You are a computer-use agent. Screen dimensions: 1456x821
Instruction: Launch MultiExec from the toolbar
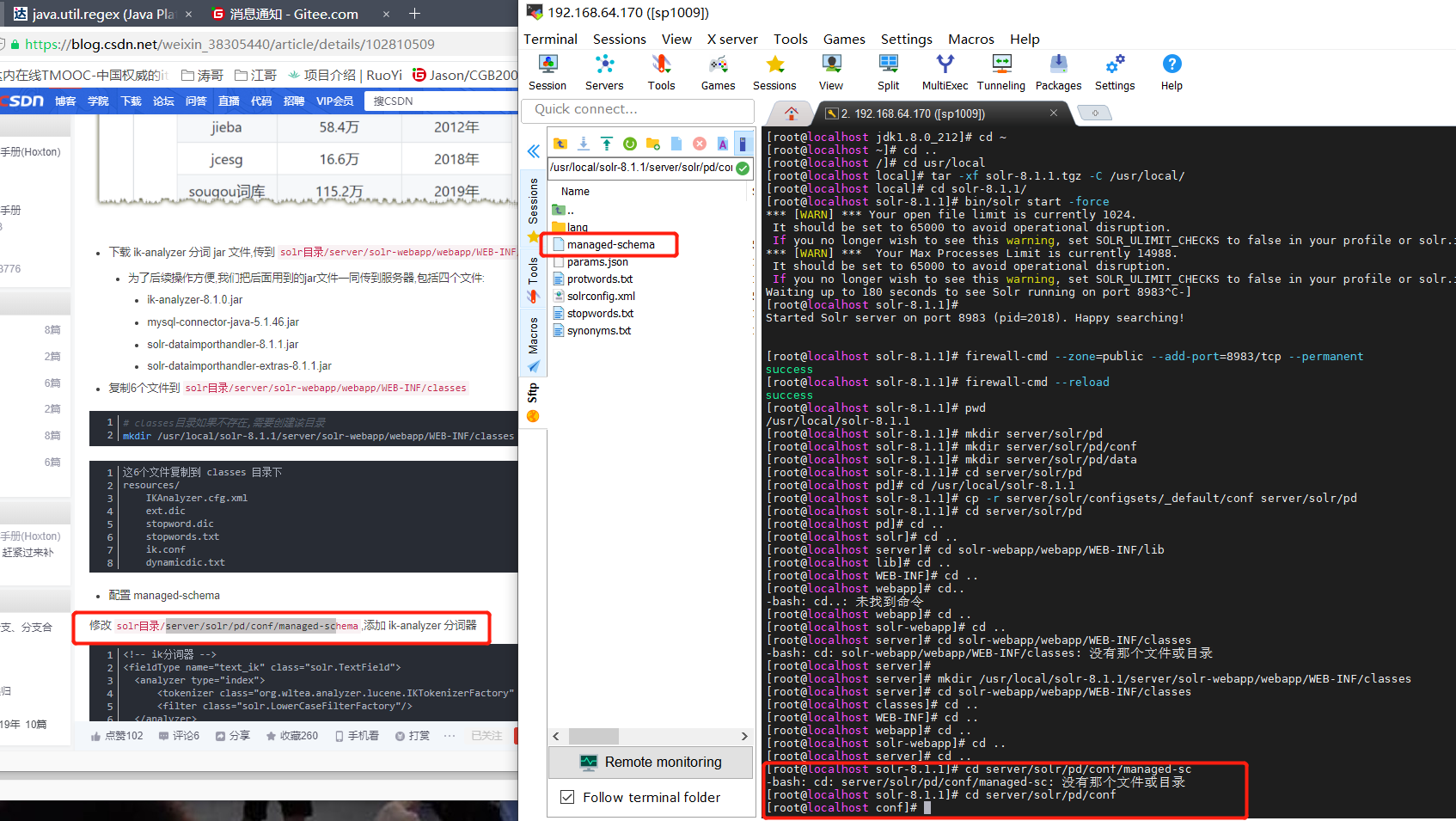(x=945, y=72)
